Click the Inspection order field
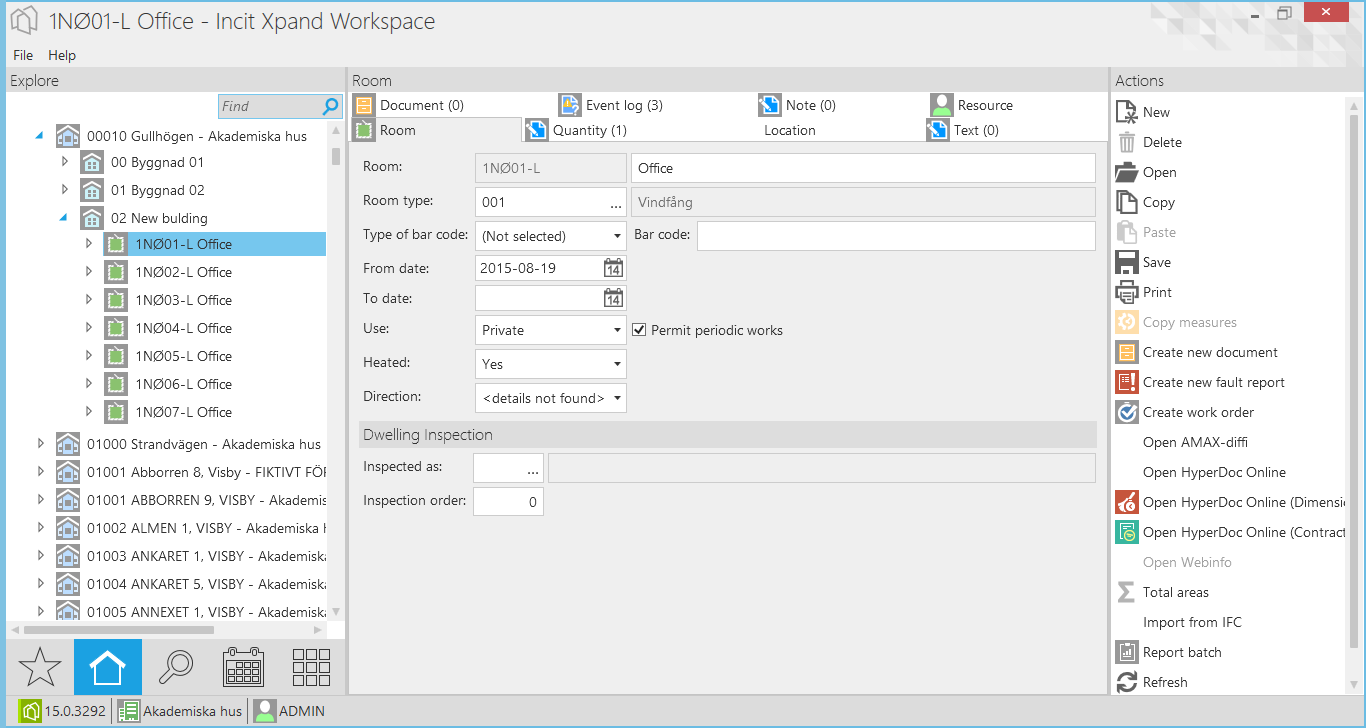Viewport: 1366px width, 728px height. [x=508, y=501]
